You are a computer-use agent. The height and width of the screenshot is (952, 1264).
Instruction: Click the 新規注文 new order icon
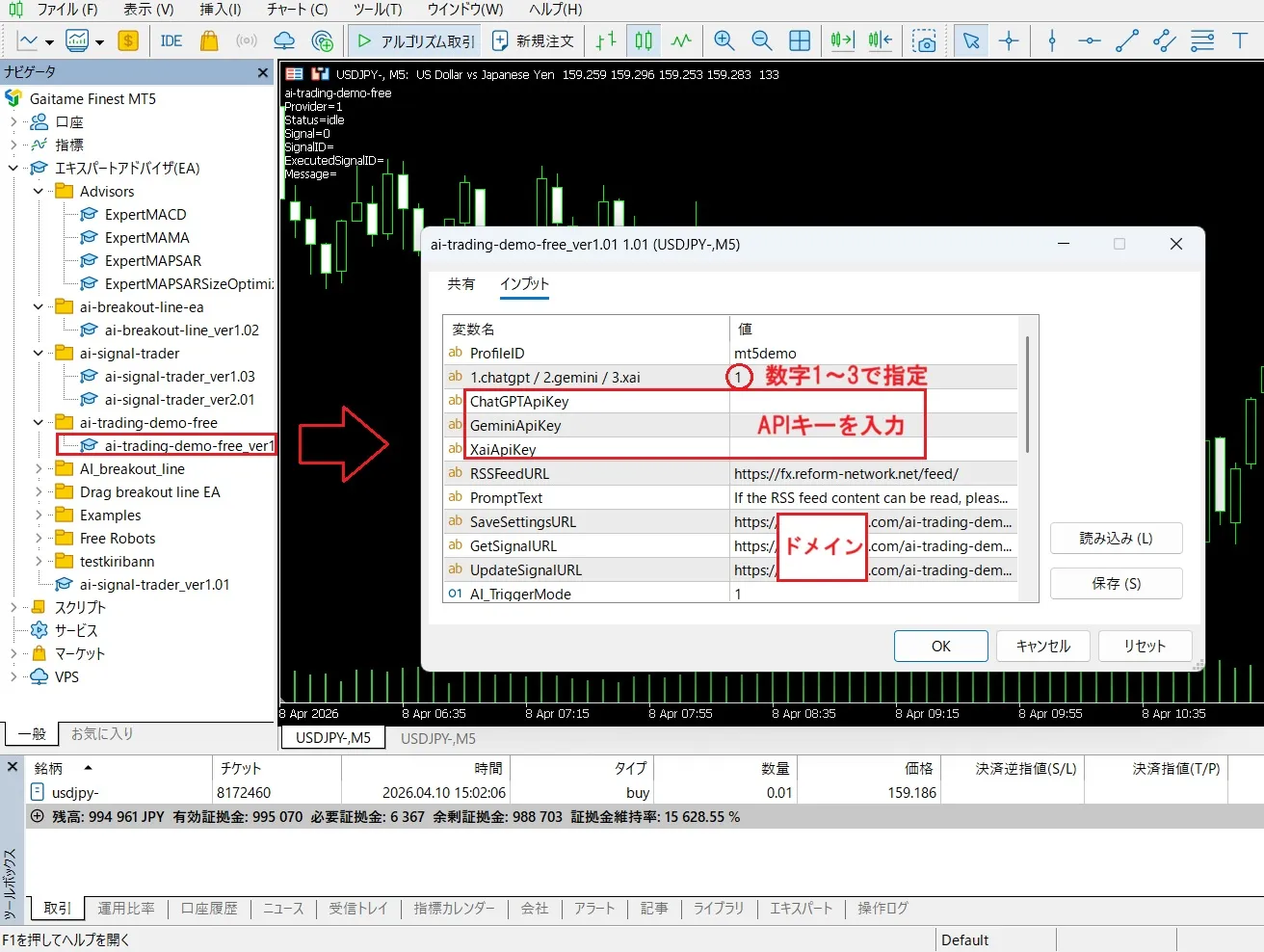533,40
